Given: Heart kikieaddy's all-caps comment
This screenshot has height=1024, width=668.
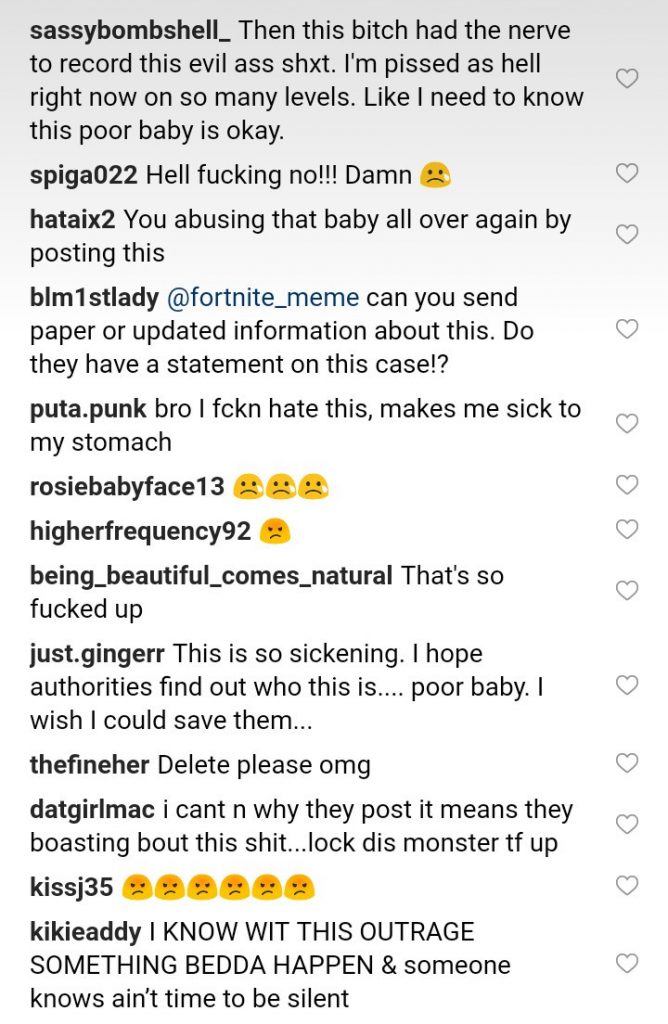Looking at the screenshot, I should [x=626, y=964].
